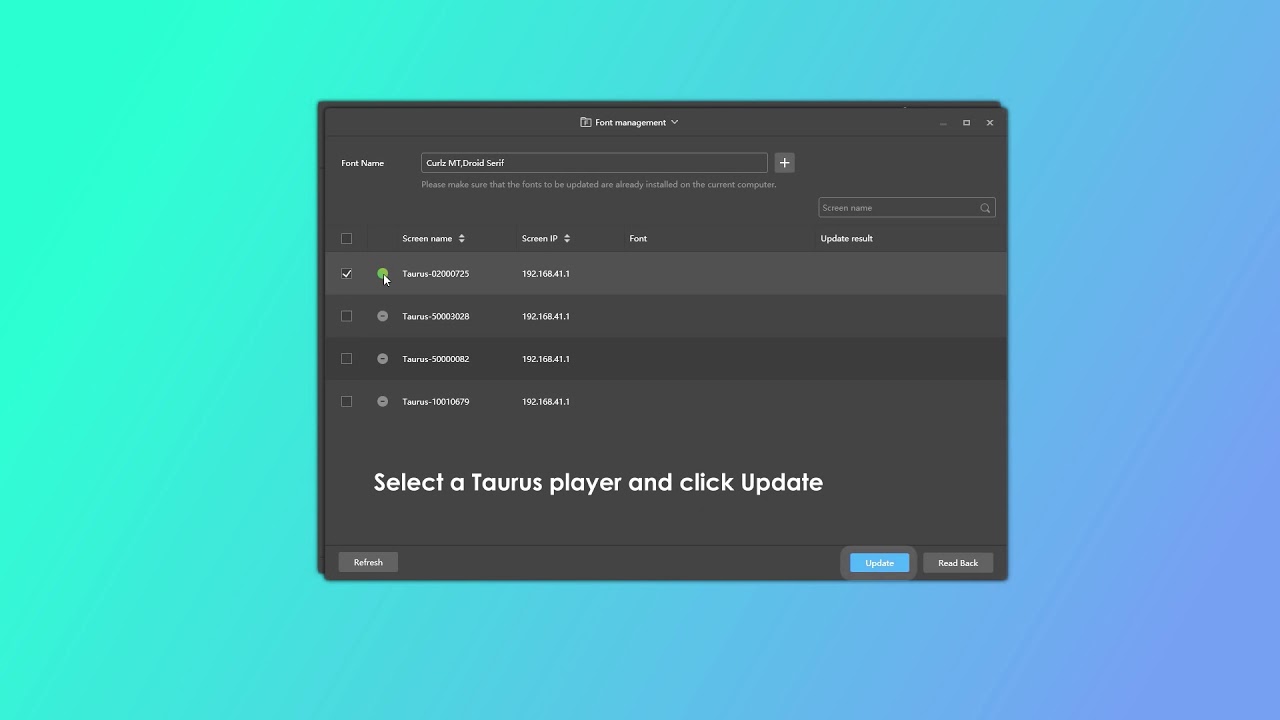Click the plus icon to add a font
Screen dimensions: 1280x720
point(784,163)
